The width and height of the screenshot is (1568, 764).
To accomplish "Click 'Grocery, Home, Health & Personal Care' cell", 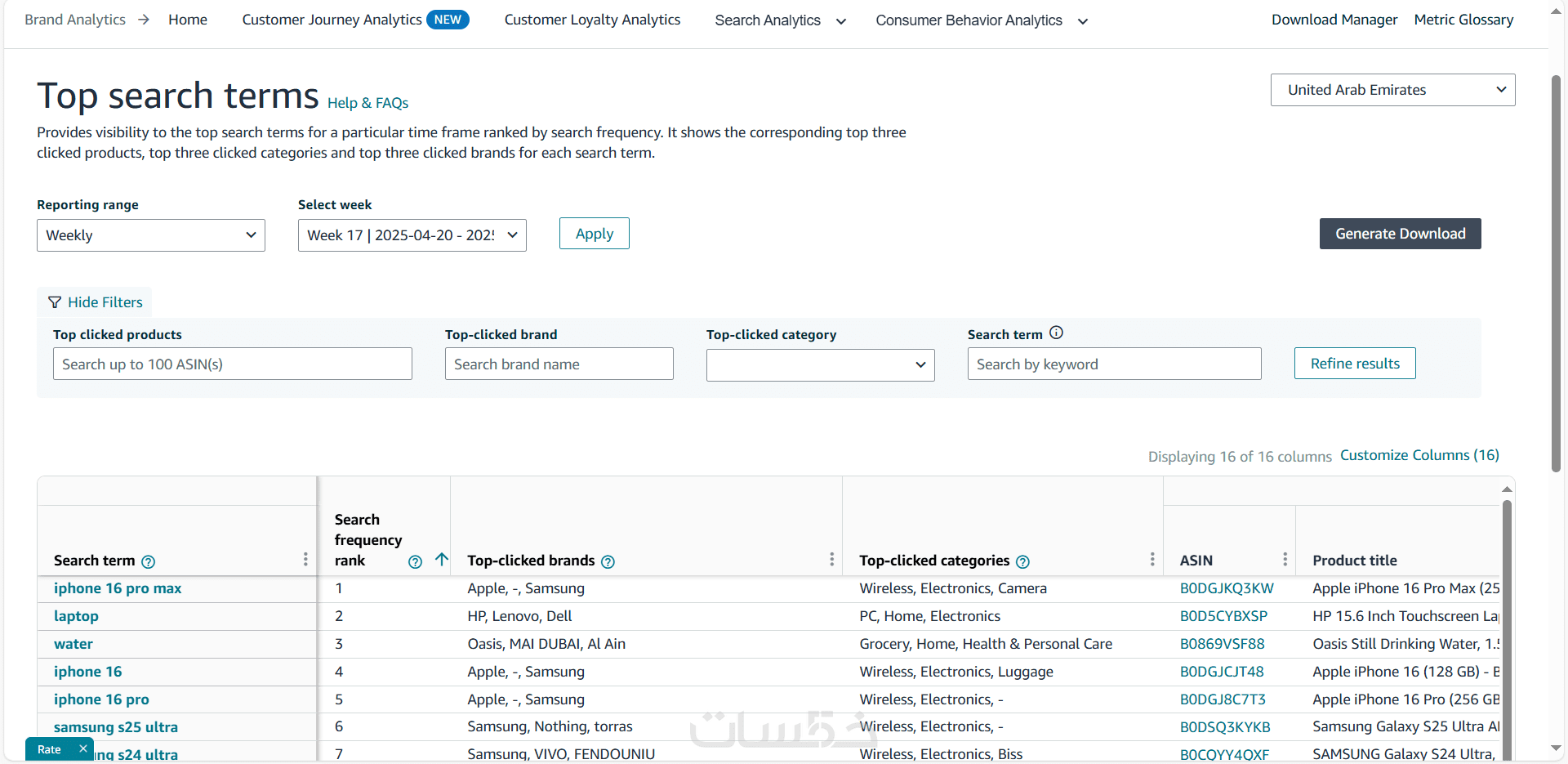I will (x=986, y=644).
